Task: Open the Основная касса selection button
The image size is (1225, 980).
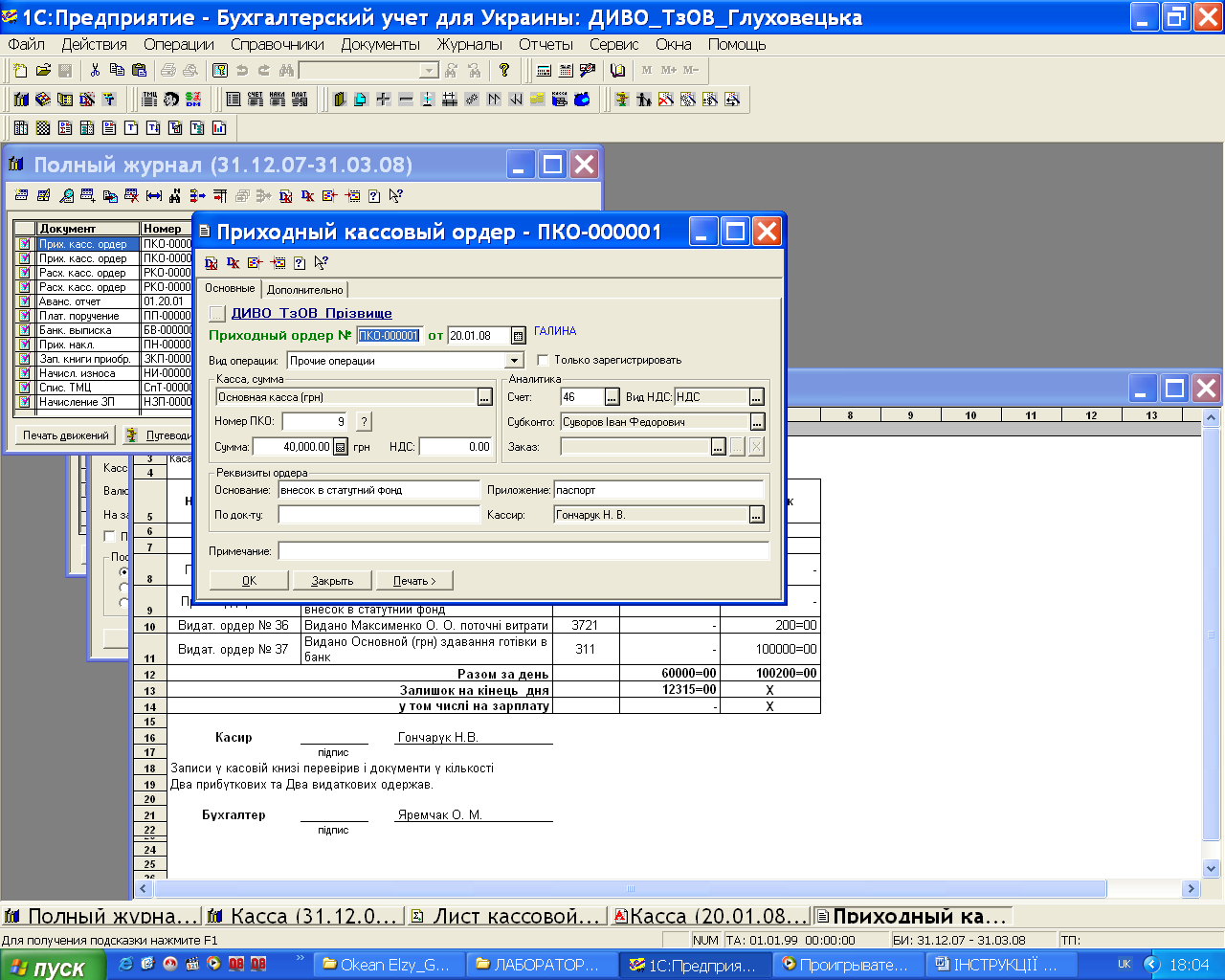Action: 485,397
